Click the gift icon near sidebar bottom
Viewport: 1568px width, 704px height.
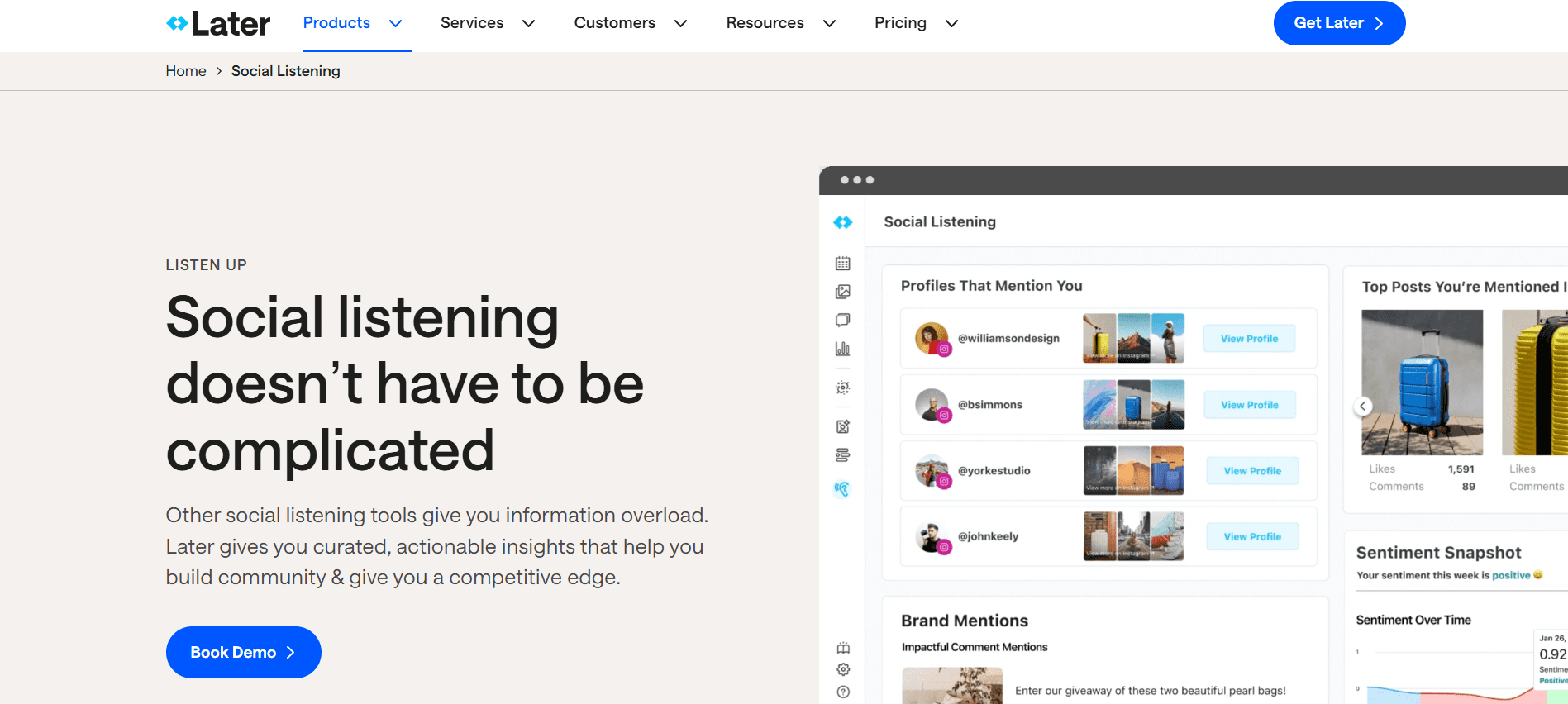click(x=843, y=648)
